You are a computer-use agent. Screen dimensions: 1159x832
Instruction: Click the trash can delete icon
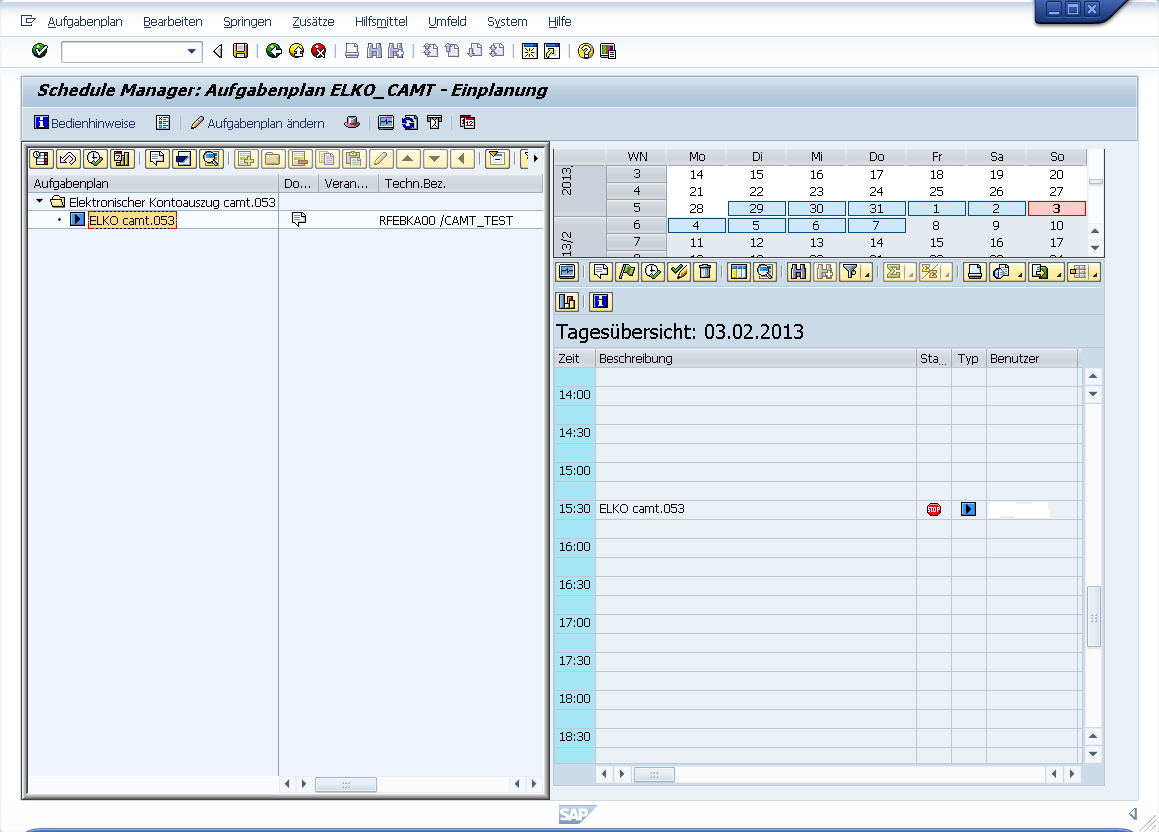pyautogui.click(x=705, y=272)
